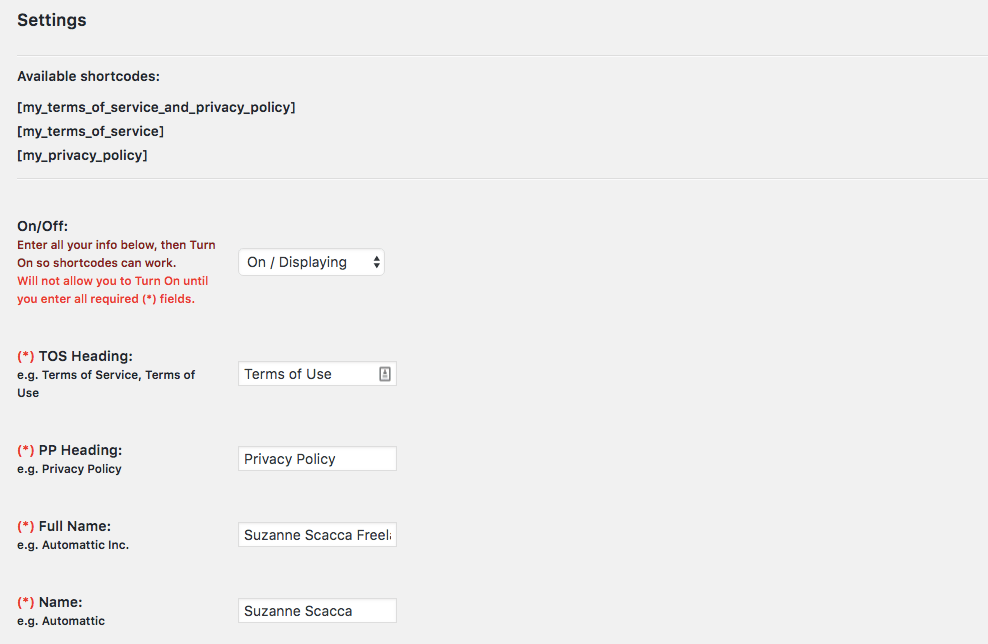Click the 'e.g. Automattic' hint under Name
The height and width of the screenshot is (644, 988).
61,621
